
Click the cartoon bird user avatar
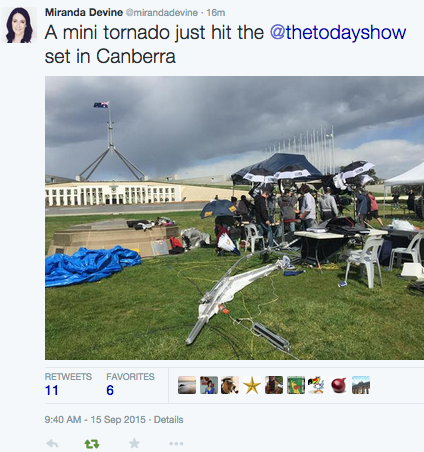[316, 385]
